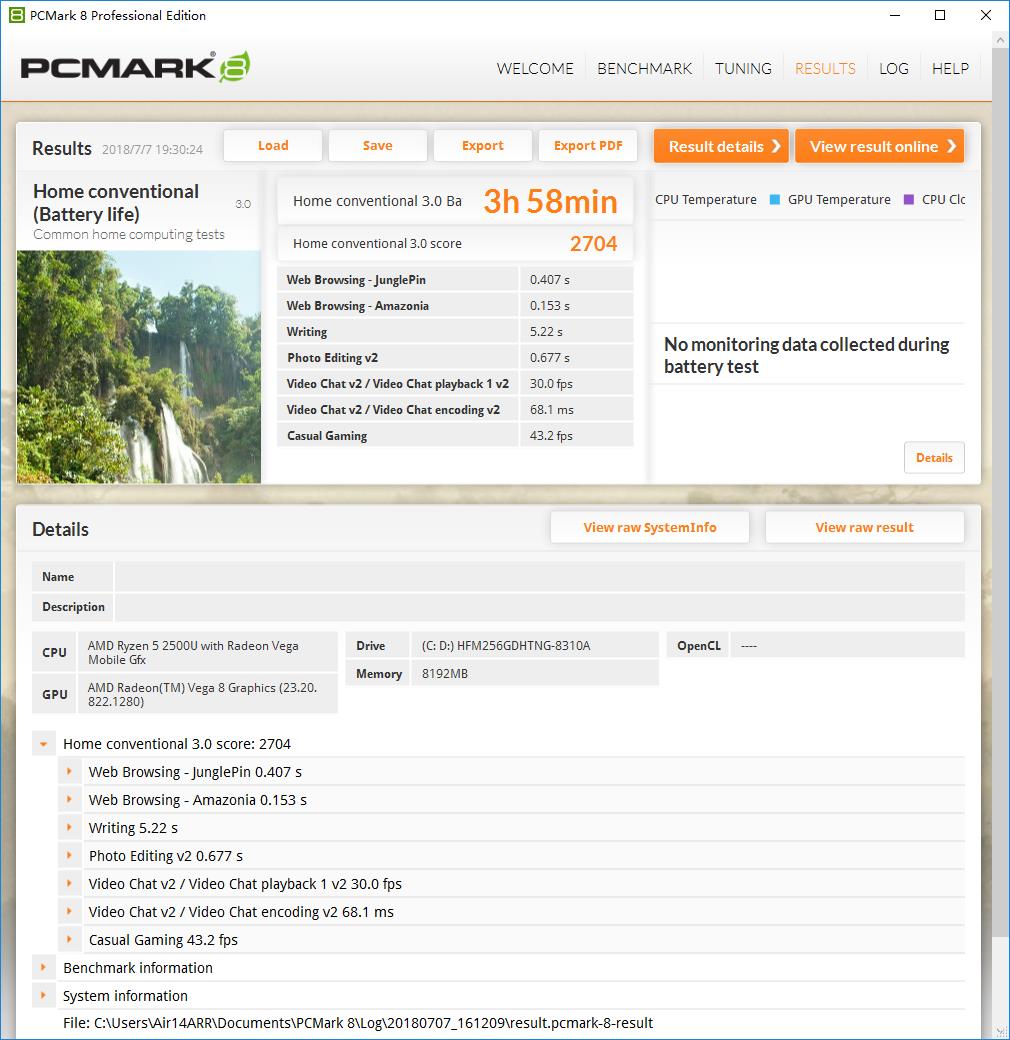Go to the LOG tab
Viewport: 1010px width, 1040px height.
[x=893, y=68]
